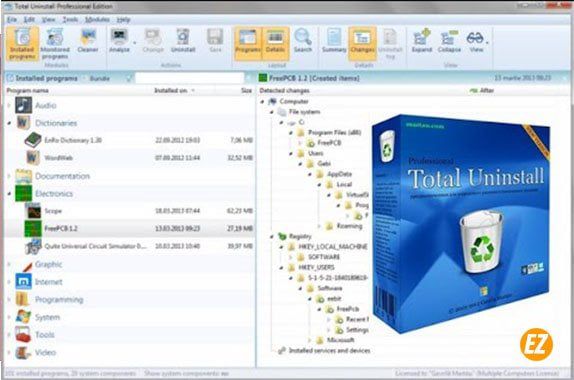Open the Edit menu

pyautogui.click(x=29, y=19)
